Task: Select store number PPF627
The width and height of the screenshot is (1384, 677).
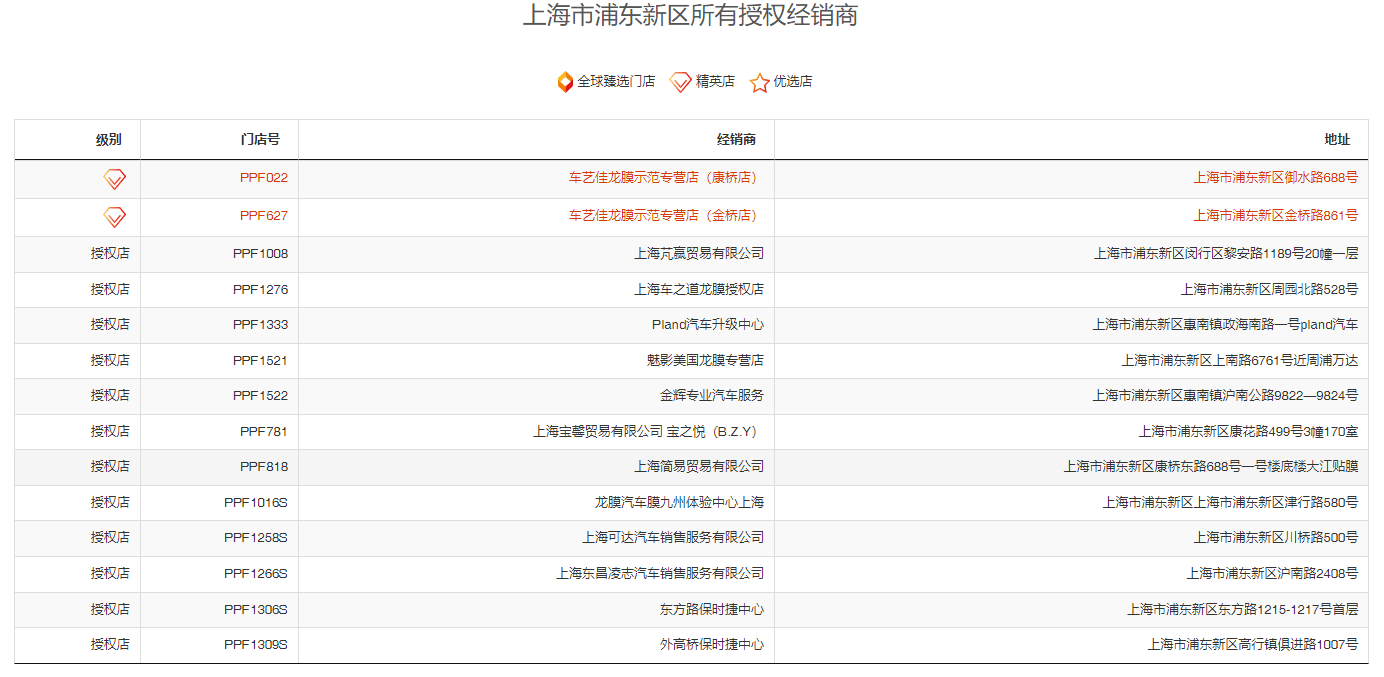Action: pyautogui.click(x=263, y=216)
